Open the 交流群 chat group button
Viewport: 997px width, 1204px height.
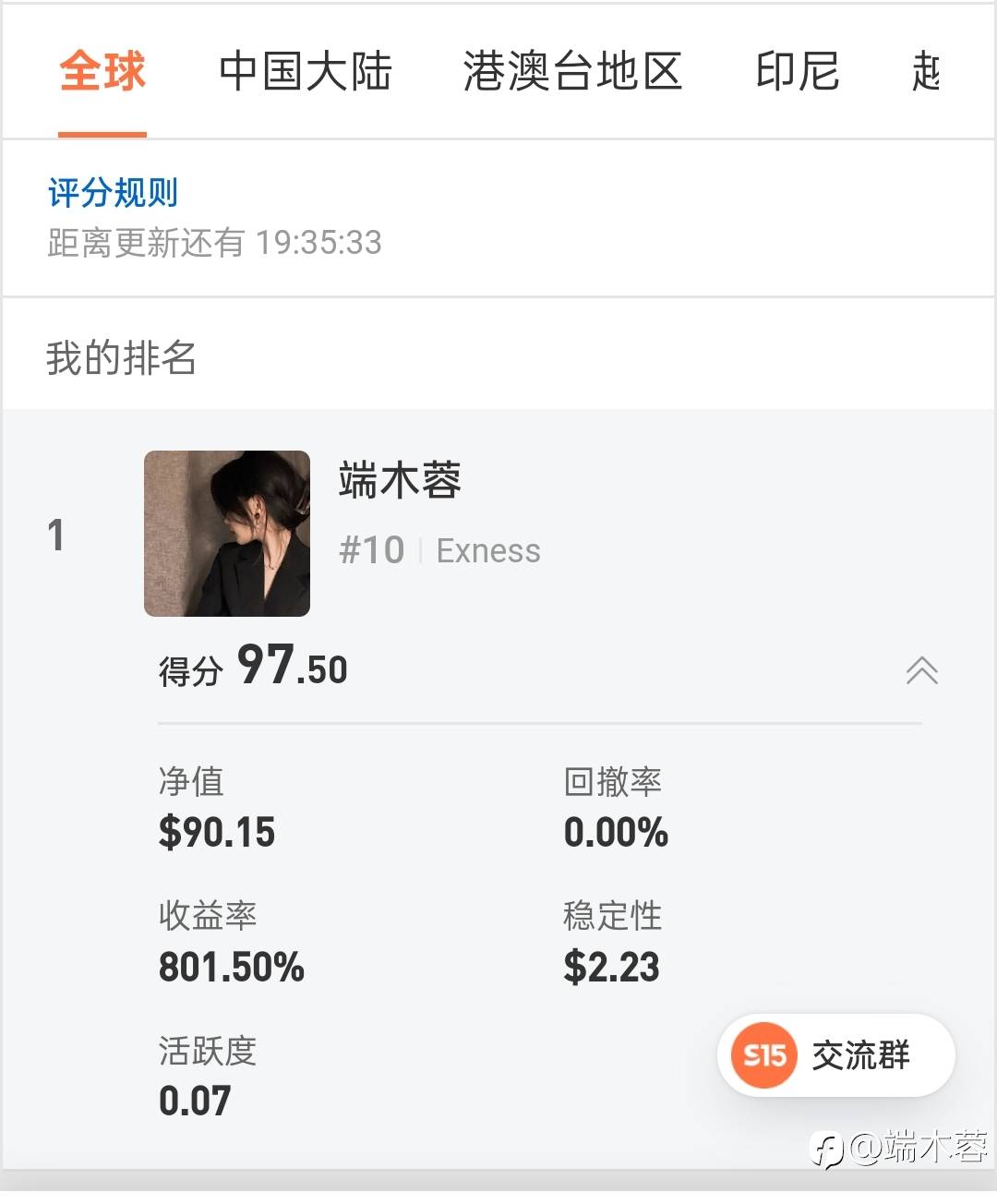coord(860,1054)
